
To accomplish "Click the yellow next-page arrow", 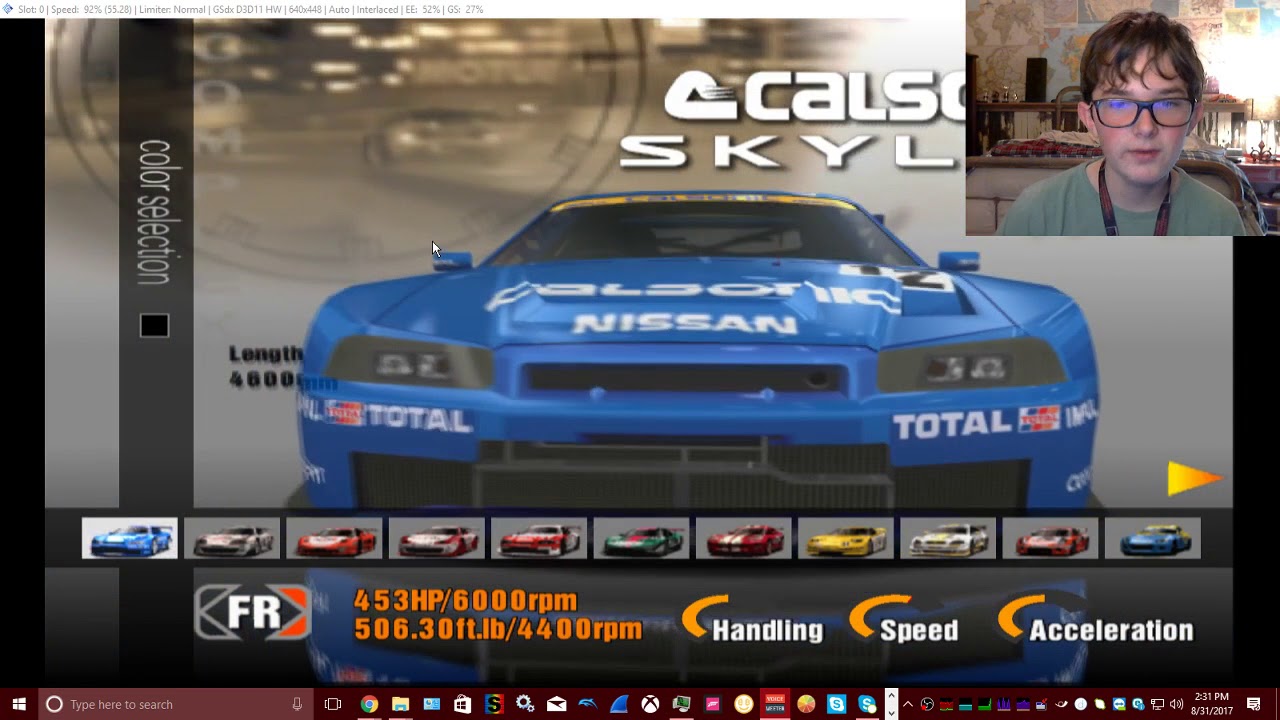I will click(1194, 479).
